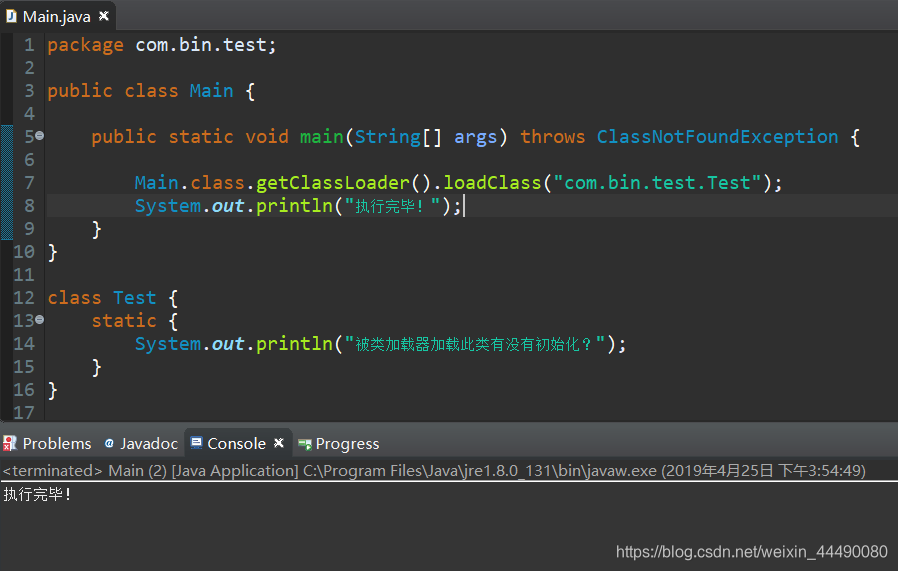The height and width of the screenshot is (571, 898).
Task: Click the Console monitor icon
Action: click(196, 443)
